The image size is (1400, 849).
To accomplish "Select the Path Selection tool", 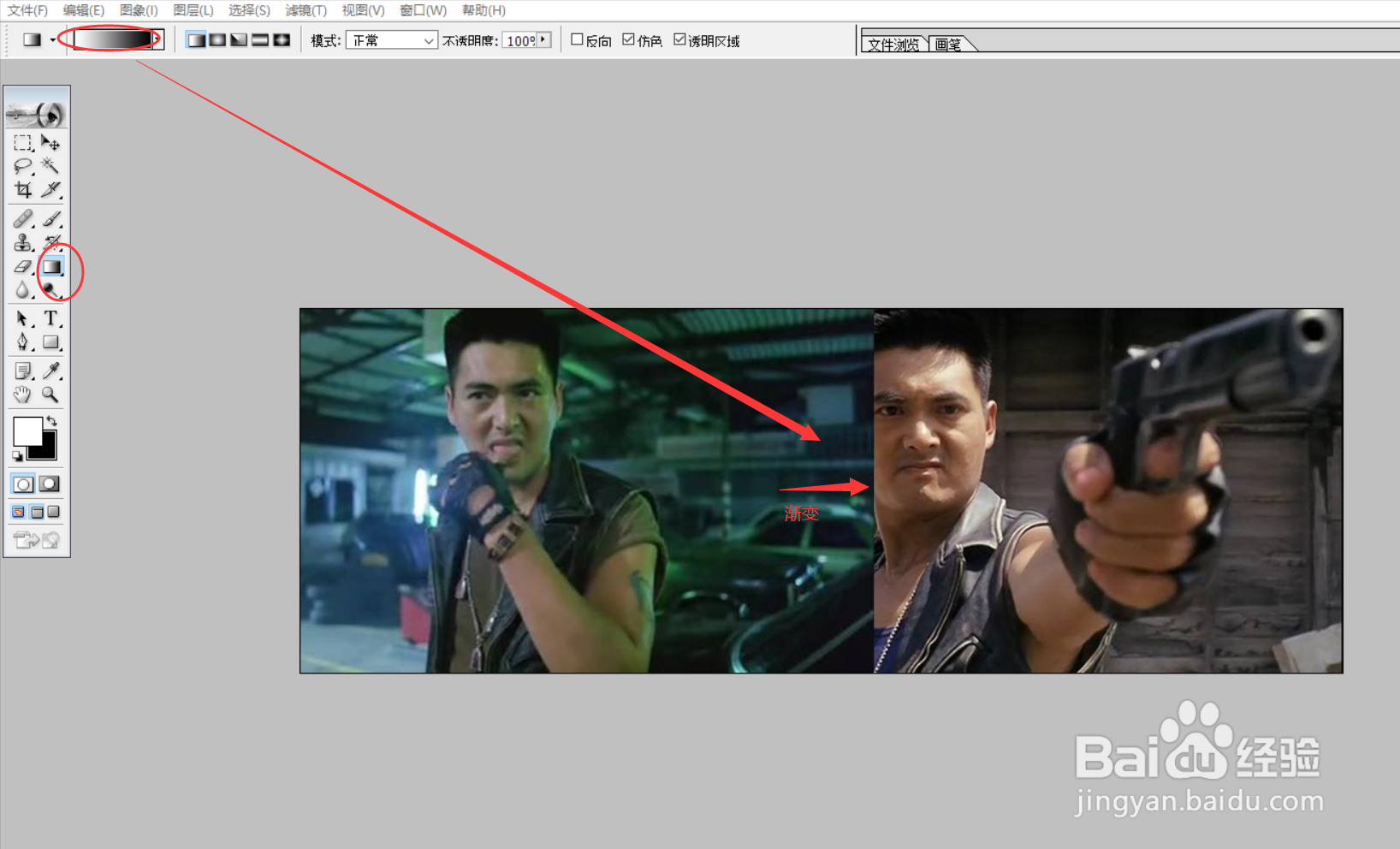I will pos(23,318).
